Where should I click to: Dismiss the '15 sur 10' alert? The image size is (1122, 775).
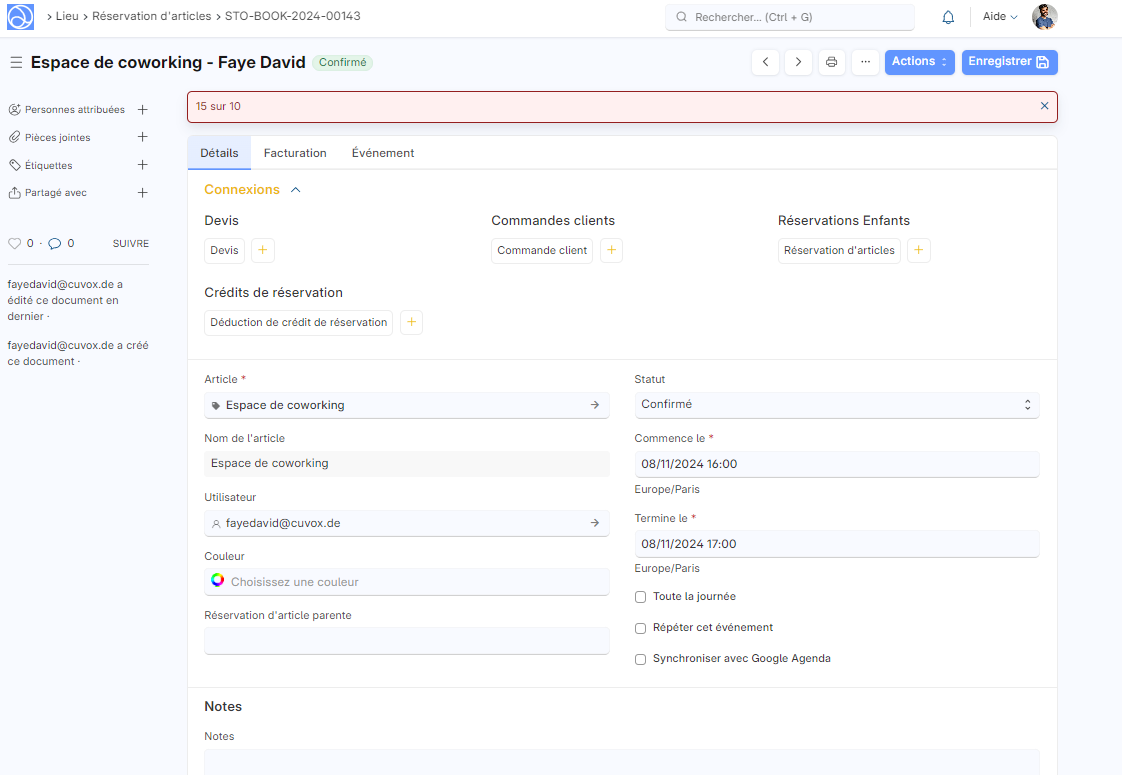[1044, 106]
